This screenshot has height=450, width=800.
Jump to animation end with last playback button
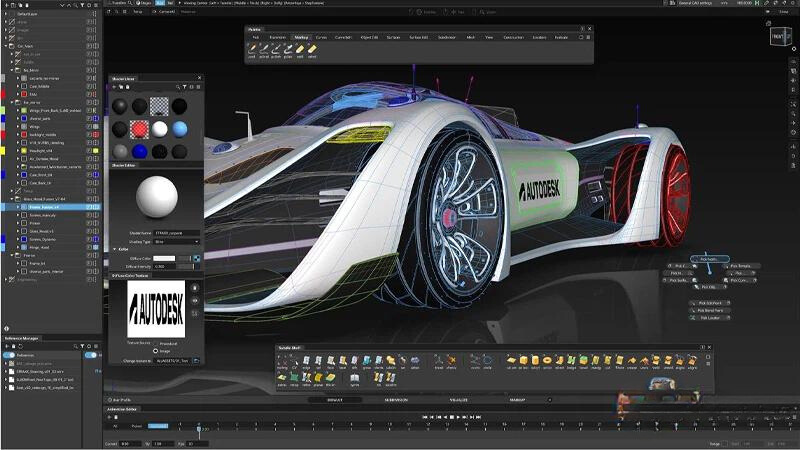click(x=479, y=417)
